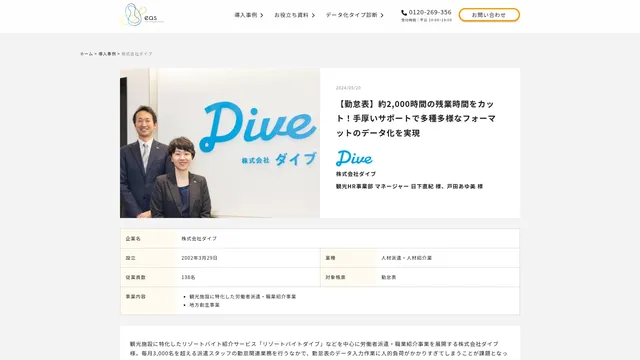Click the 事業内容 table label
The width and height of the screenshot is (640, 360).
[136, 297]
